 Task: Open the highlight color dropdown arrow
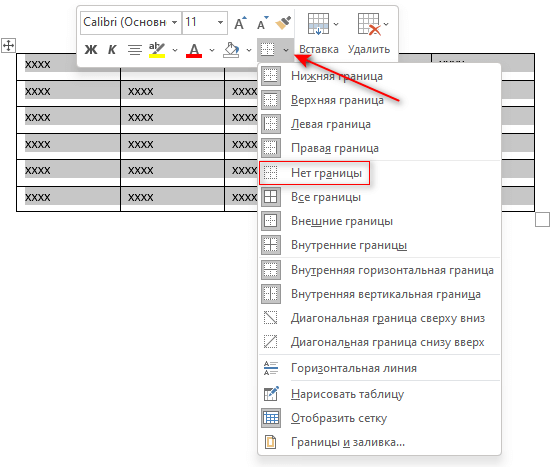tap(175, 50)
